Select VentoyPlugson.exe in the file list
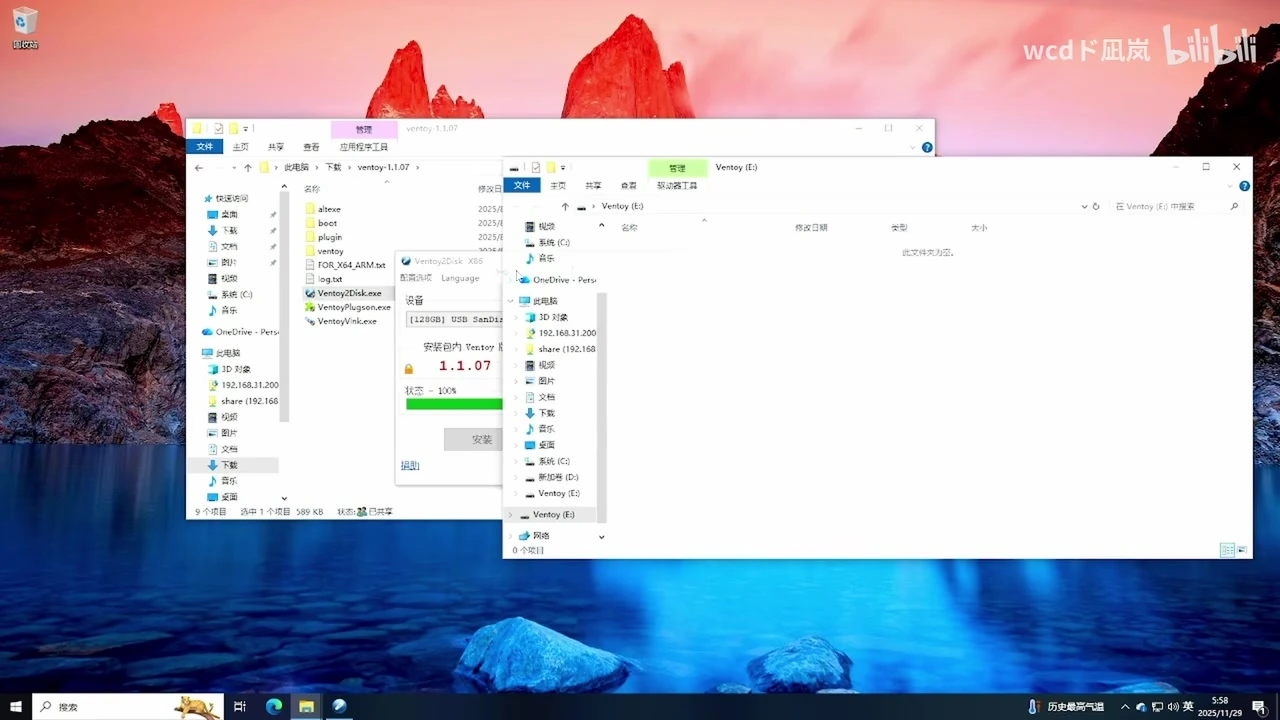The image size is (1280, 720). [x=348, y=307]
